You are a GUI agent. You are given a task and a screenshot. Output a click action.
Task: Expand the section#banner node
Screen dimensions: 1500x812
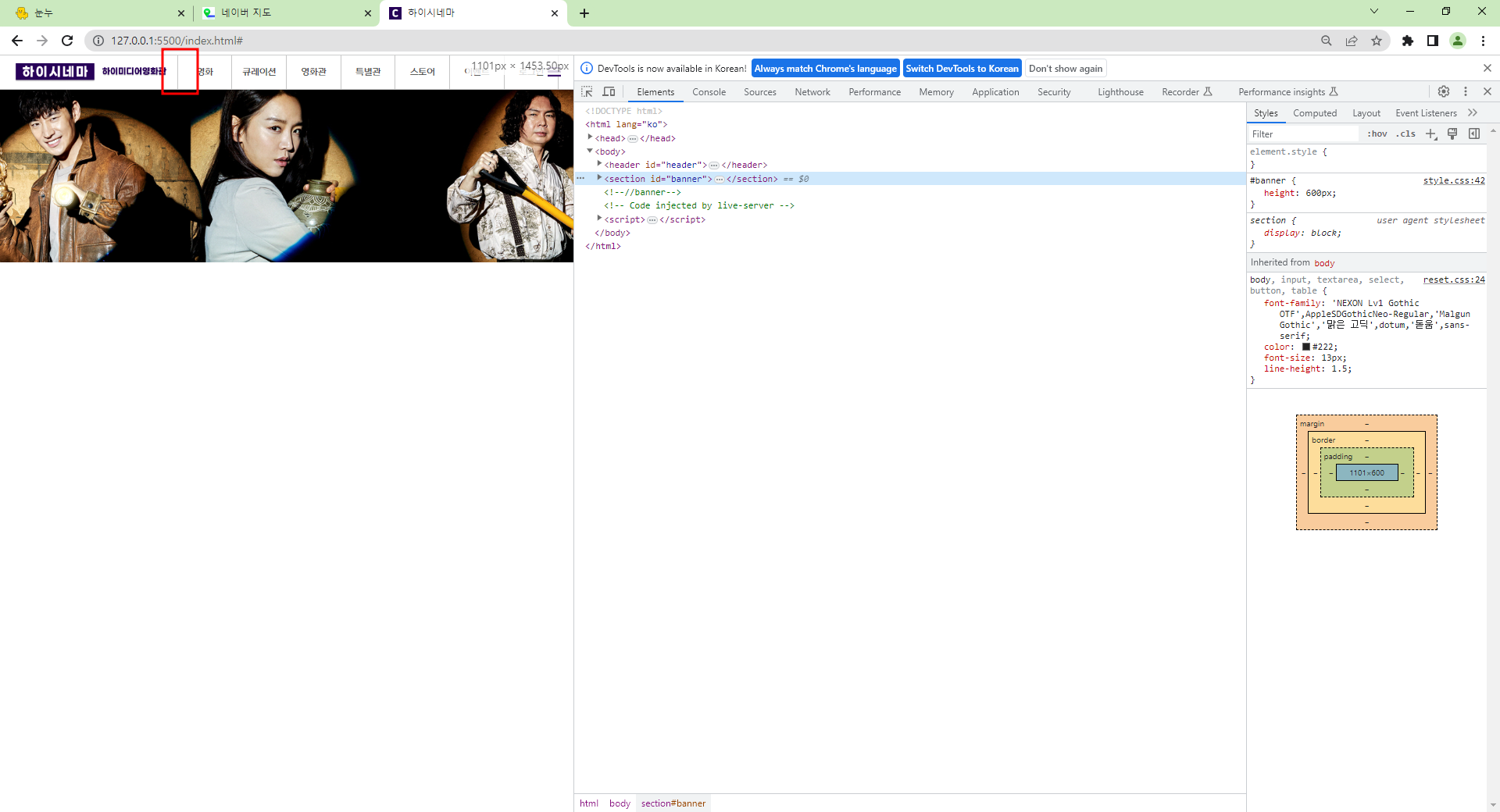pyautogui.click(x=599, y=178)
